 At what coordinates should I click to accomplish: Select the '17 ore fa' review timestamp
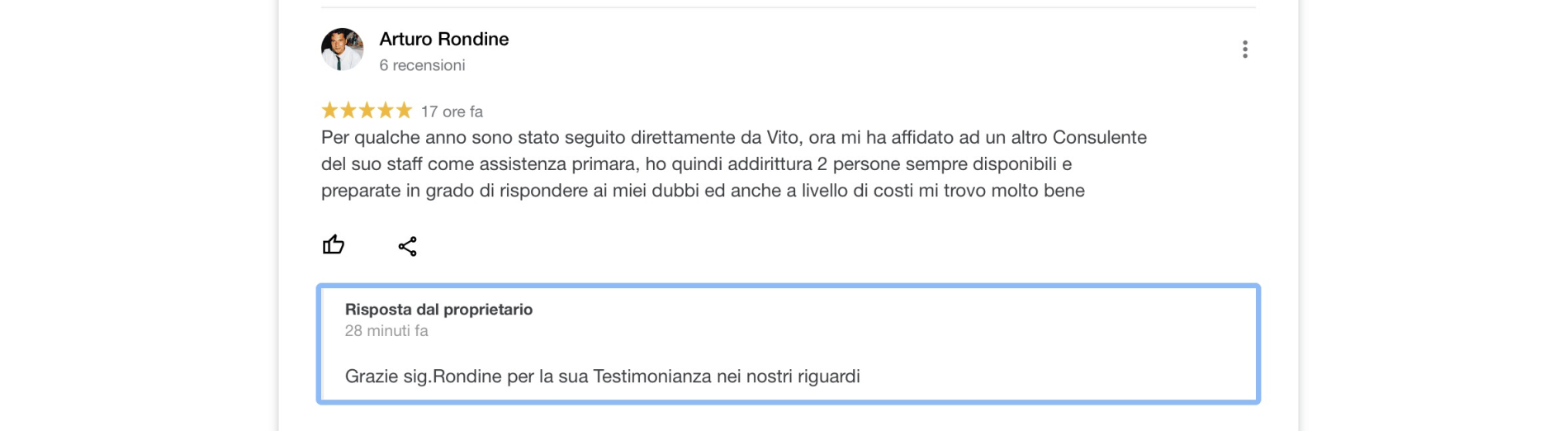coord(452,111)
